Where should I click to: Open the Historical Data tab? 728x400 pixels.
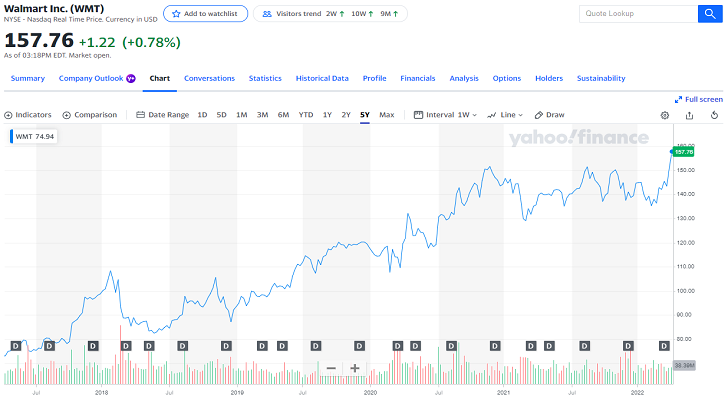point(322,78)
